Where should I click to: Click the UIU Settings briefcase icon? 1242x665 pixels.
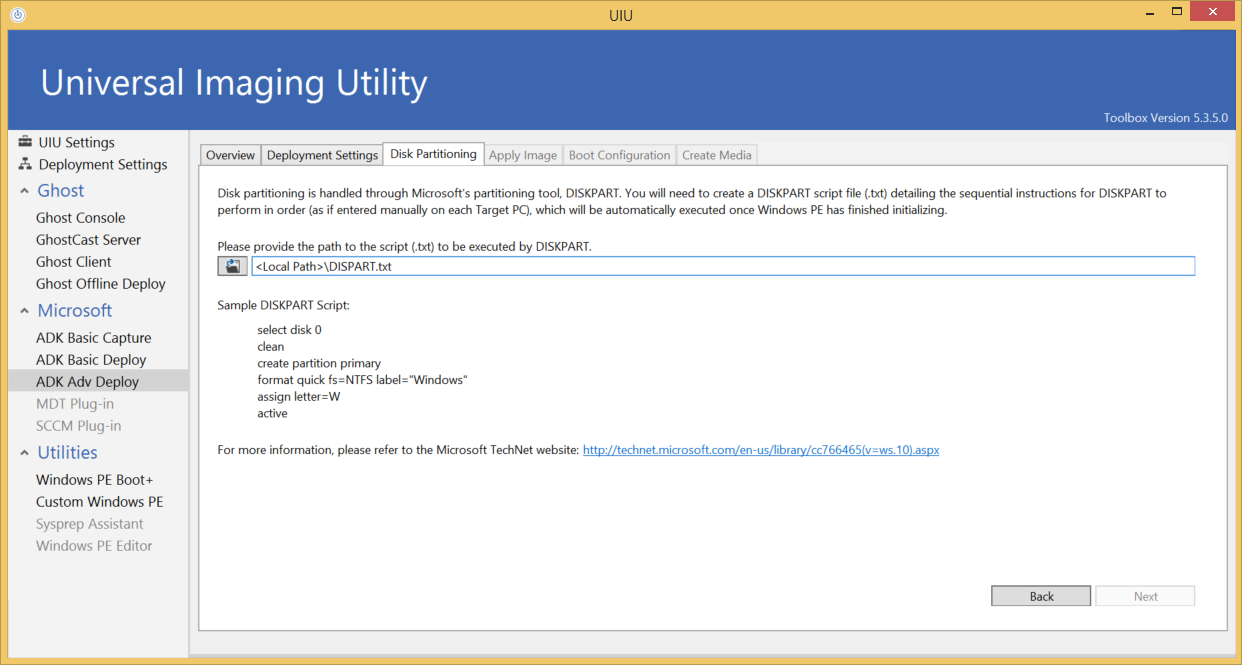(x=25, y=142)
